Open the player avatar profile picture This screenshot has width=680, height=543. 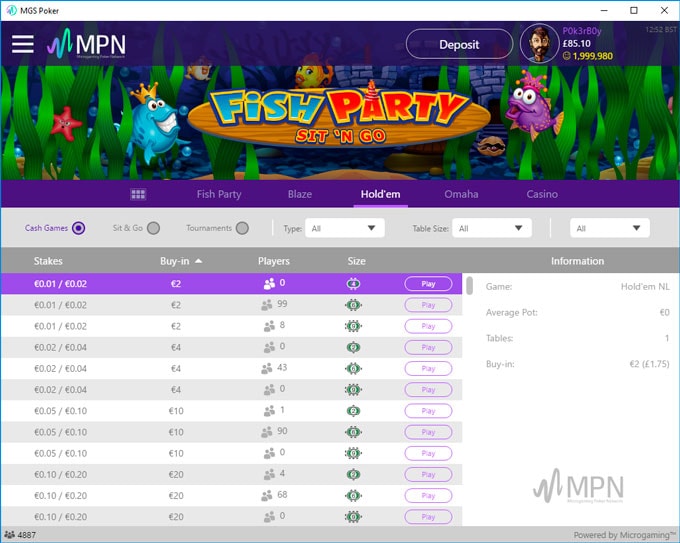coord(540,44)
